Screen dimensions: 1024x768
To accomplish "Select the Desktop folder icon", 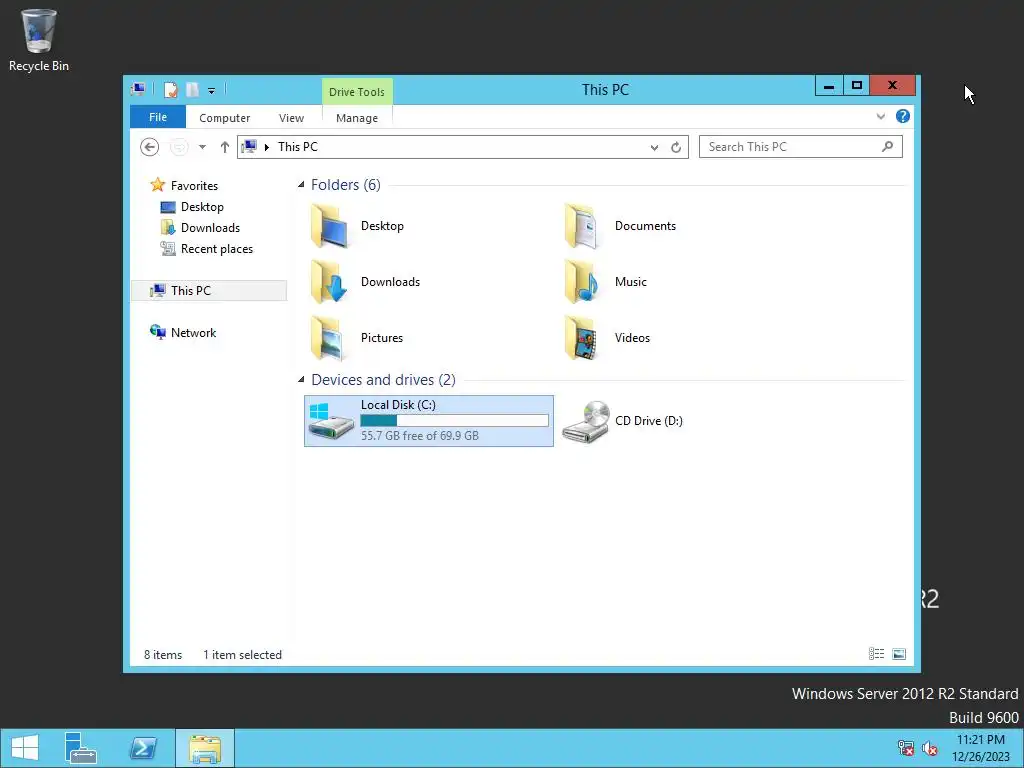I will [330, 226].
